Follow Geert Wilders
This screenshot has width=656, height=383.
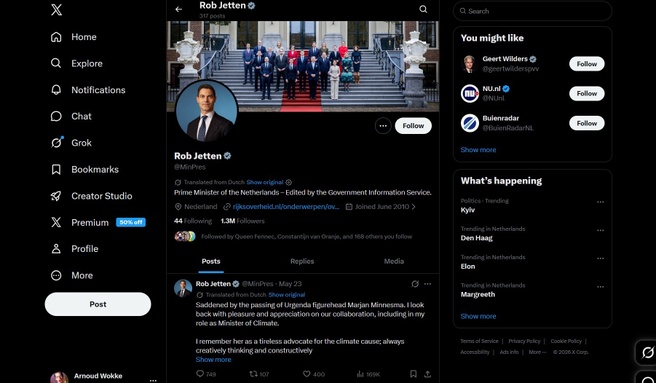[587, 64]
